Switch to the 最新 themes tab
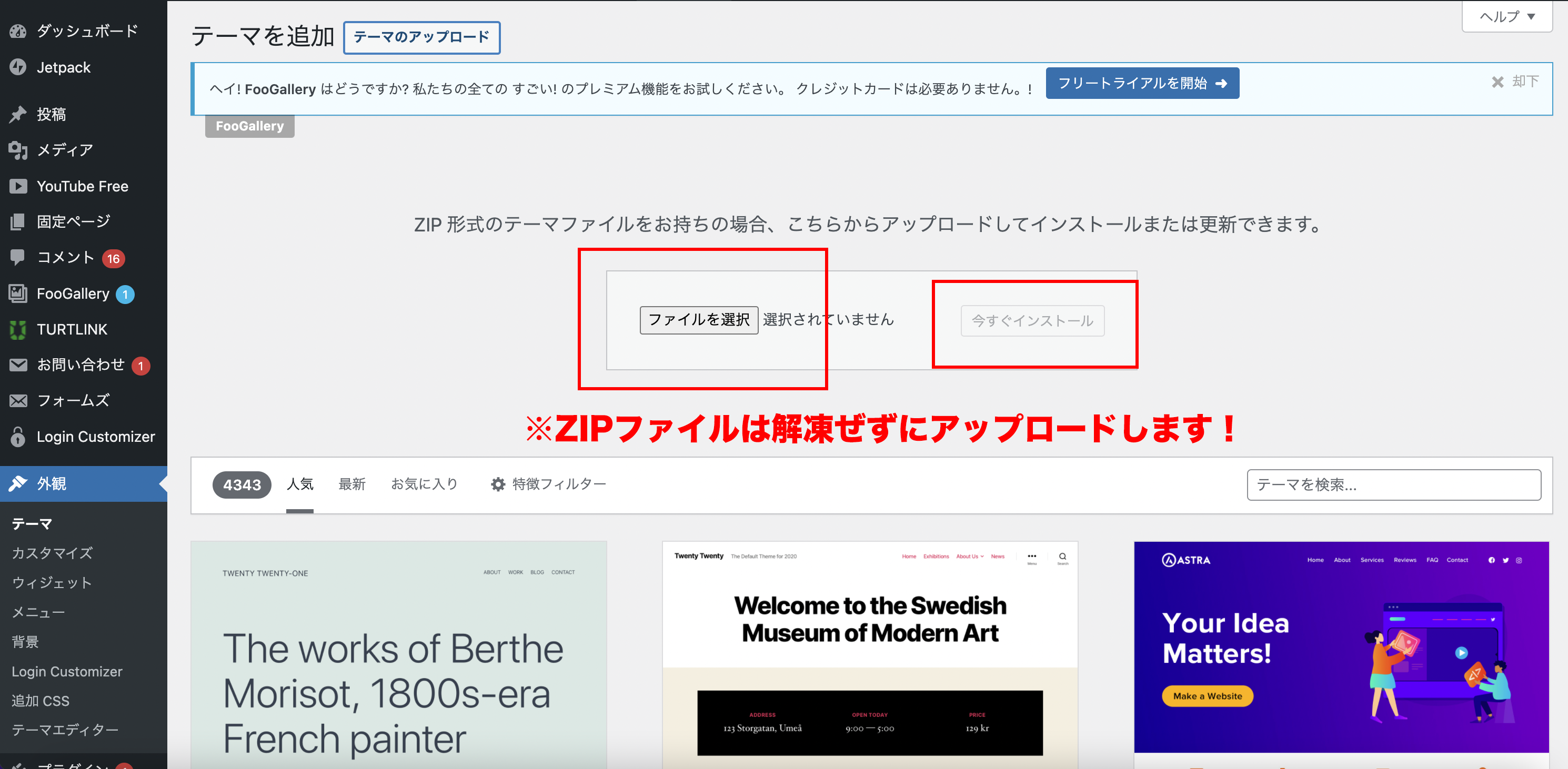 click(352, 484)
